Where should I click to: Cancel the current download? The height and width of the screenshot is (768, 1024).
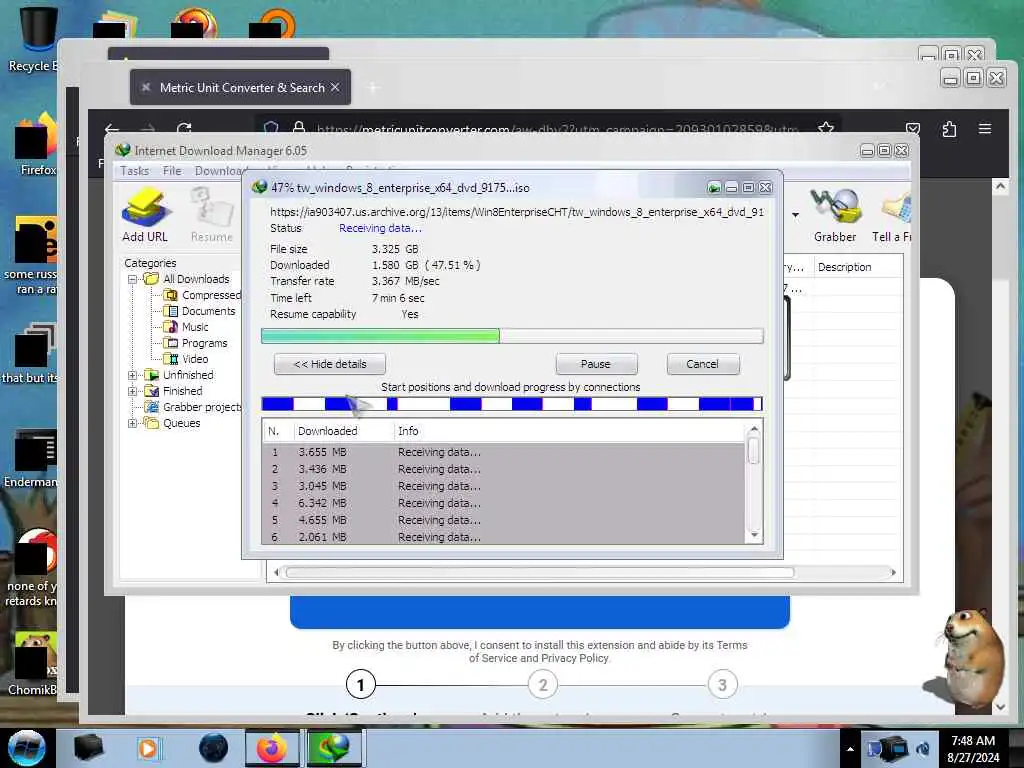(x=703, y=364)
